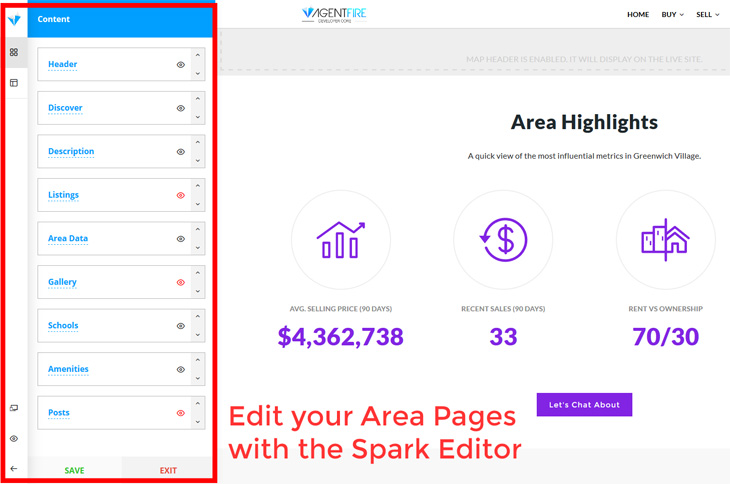Open the Area Data section settings
This screenshot has width=730, height=484.
pyautogui.click(x=68, y=238)
